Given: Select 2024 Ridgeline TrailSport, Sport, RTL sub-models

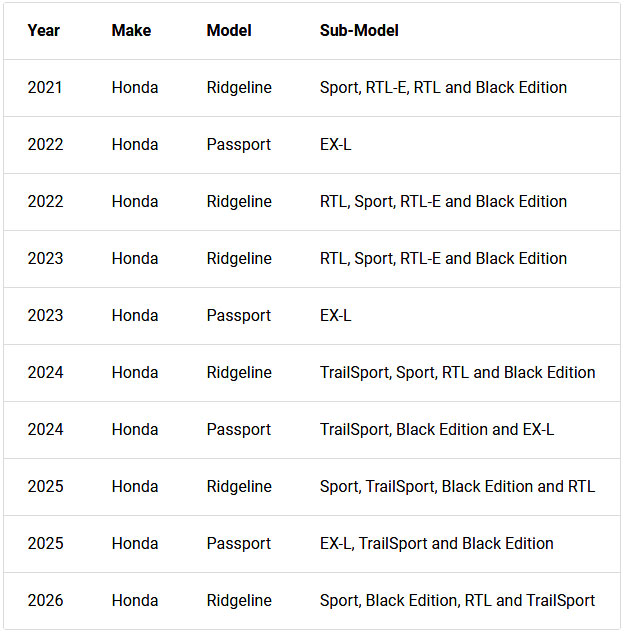Looking at the screenshot, I should tap(457, 373).
